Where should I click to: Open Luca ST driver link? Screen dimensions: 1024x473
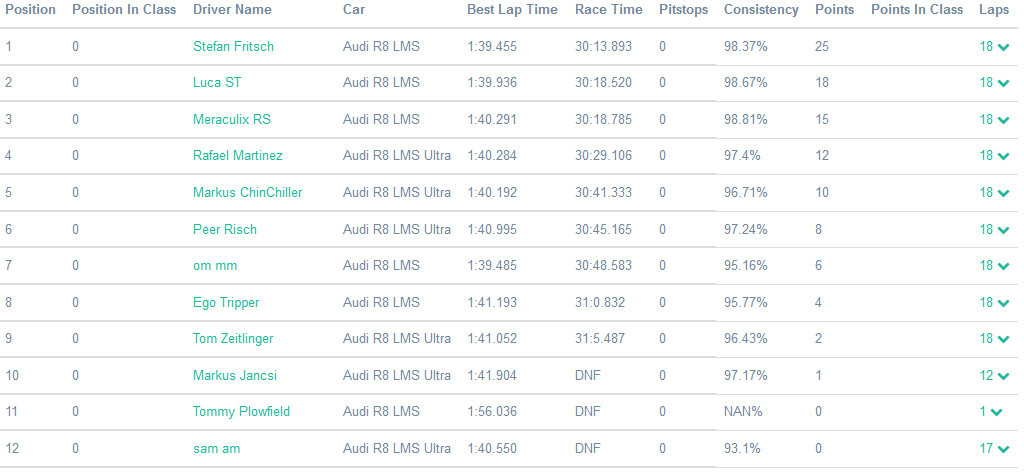(217, 83)
